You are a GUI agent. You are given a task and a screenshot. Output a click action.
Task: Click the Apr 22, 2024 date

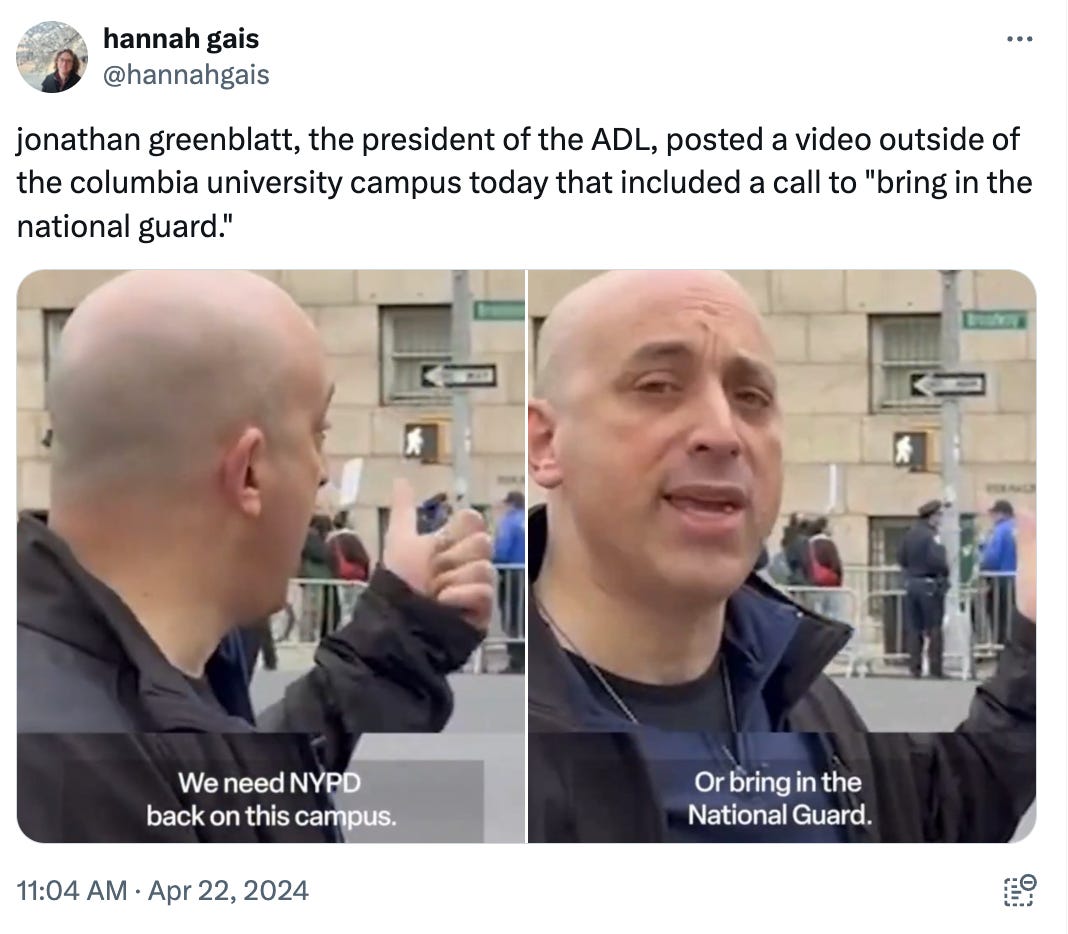coord(228,890)
